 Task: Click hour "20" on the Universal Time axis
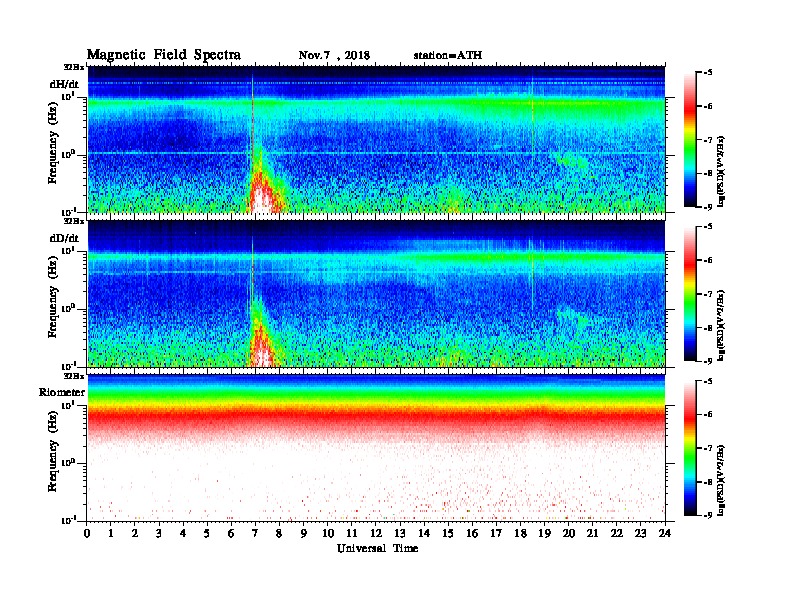point(568,534)
